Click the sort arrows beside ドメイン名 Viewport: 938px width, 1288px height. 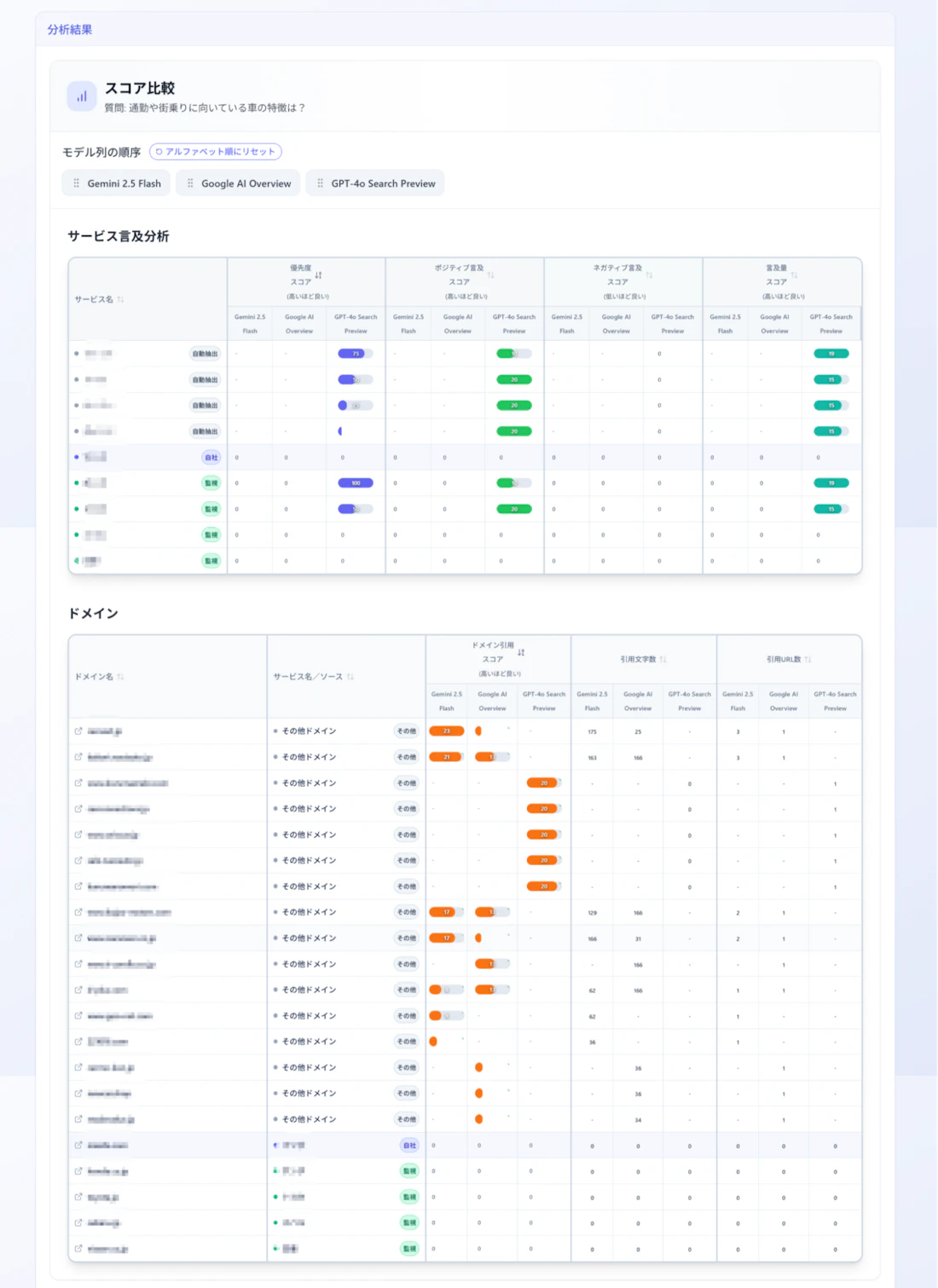[x=120, y=677]
